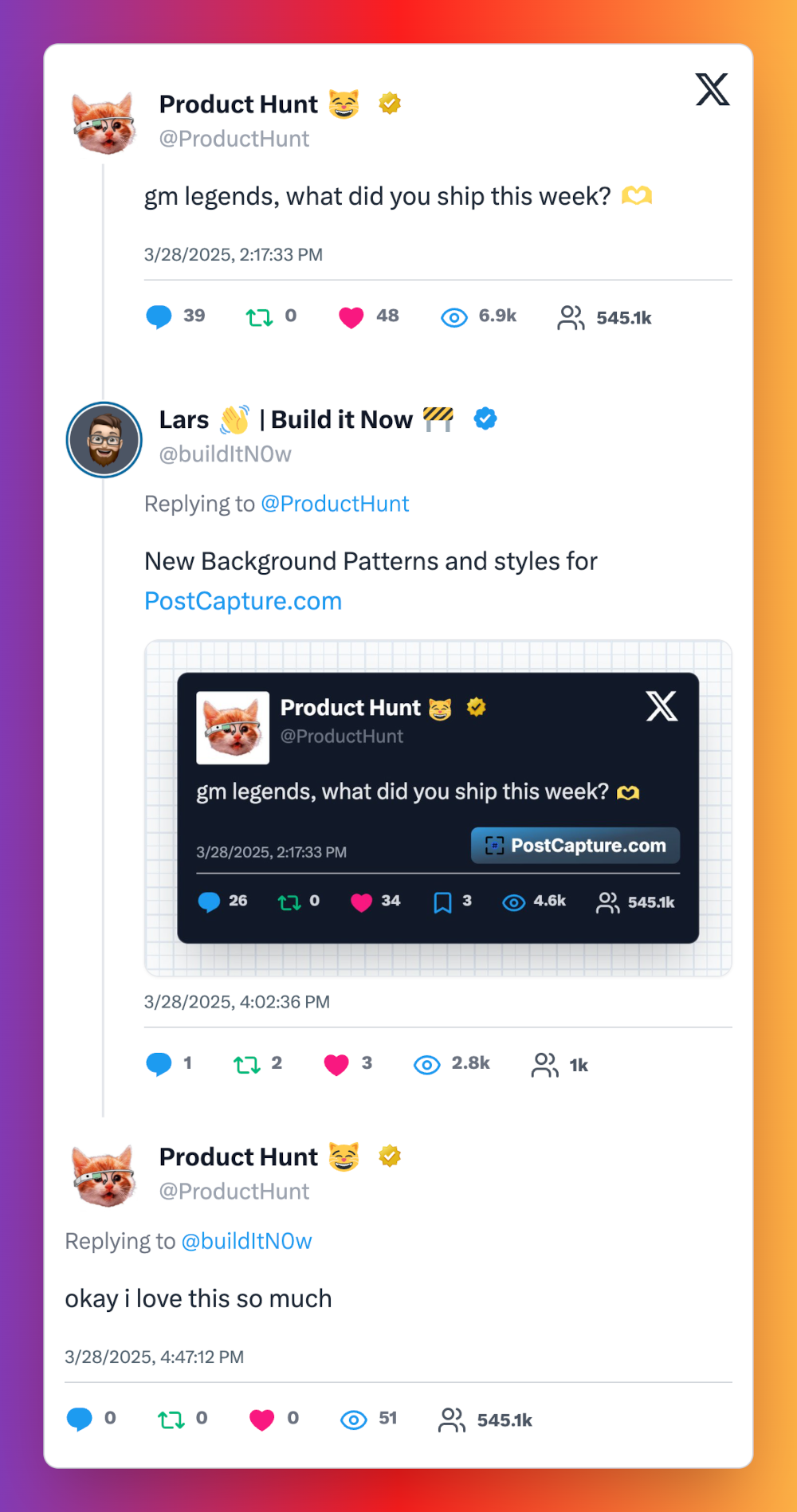Like Lars's reply showing 3 likes
Viewport: 797px width, 1512px height.
tap(337, 1063)
